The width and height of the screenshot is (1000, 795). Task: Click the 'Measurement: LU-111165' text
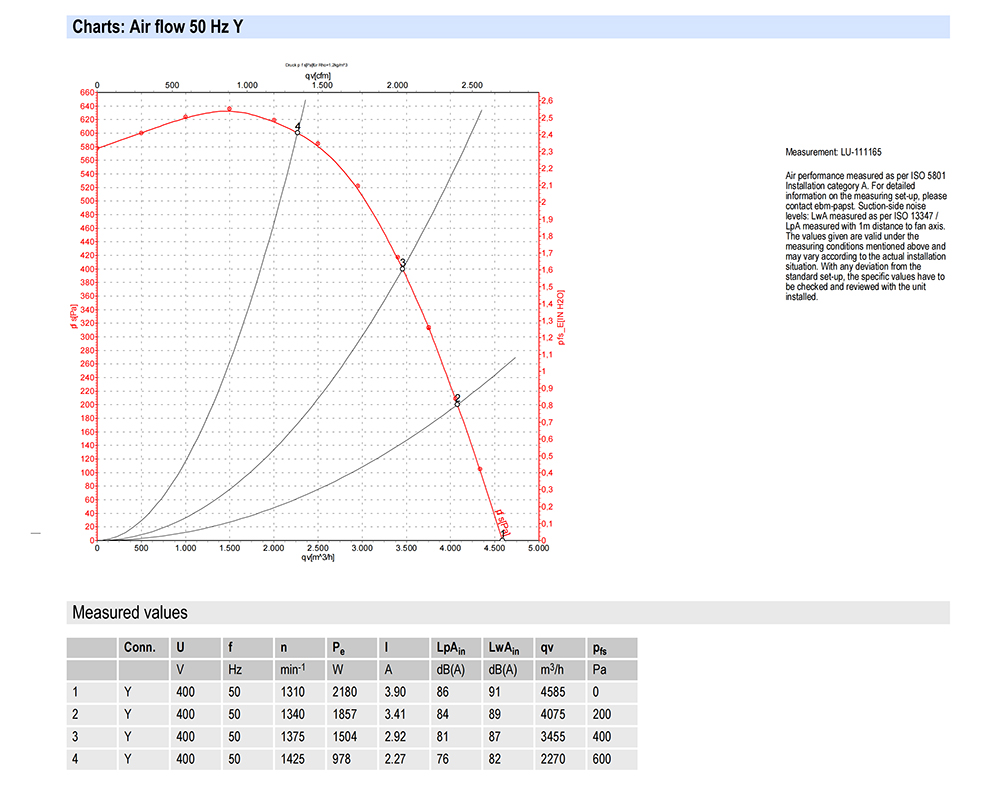pos(833,152)
